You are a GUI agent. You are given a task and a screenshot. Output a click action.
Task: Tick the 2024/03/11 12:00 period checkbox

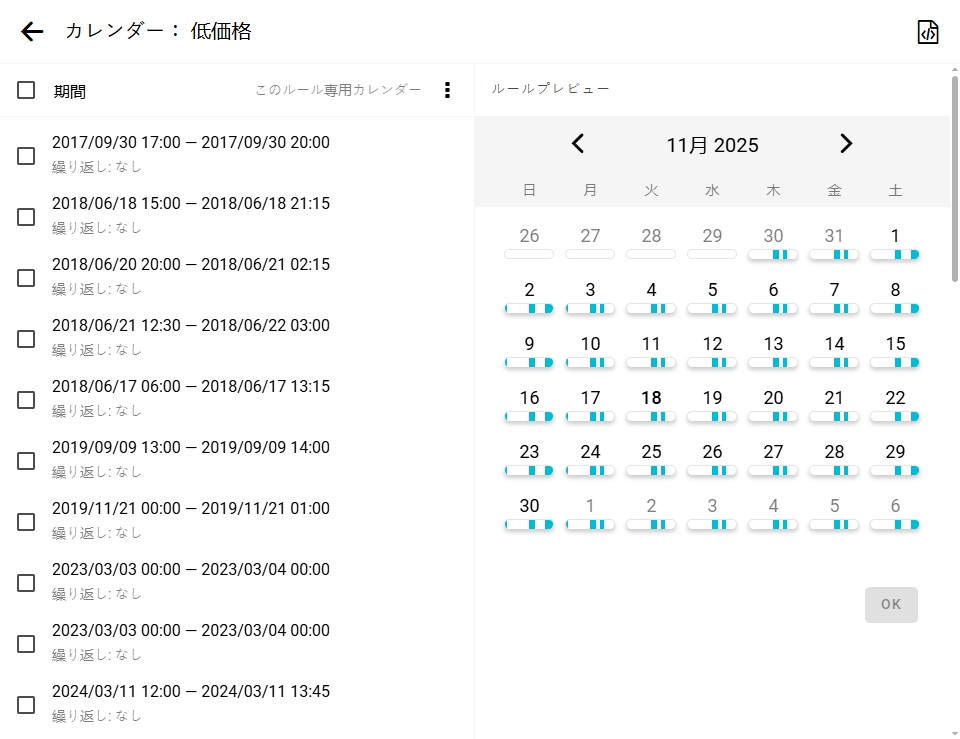[26, 704]
